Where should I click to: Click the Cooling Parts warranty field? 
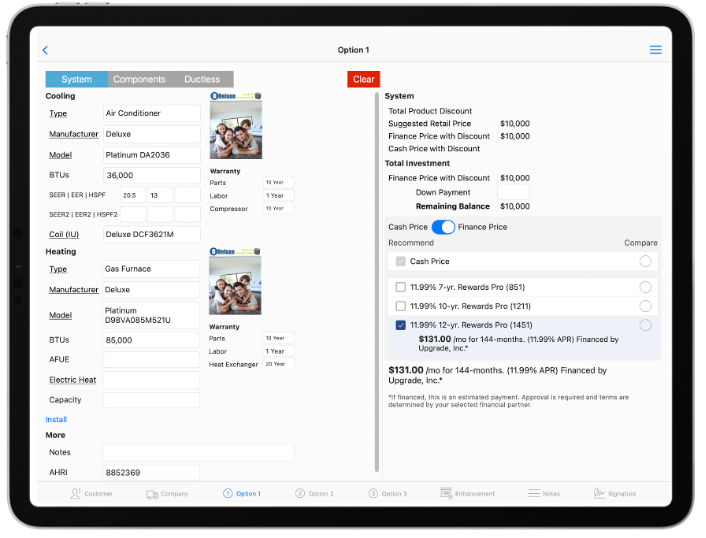[278, 182]
